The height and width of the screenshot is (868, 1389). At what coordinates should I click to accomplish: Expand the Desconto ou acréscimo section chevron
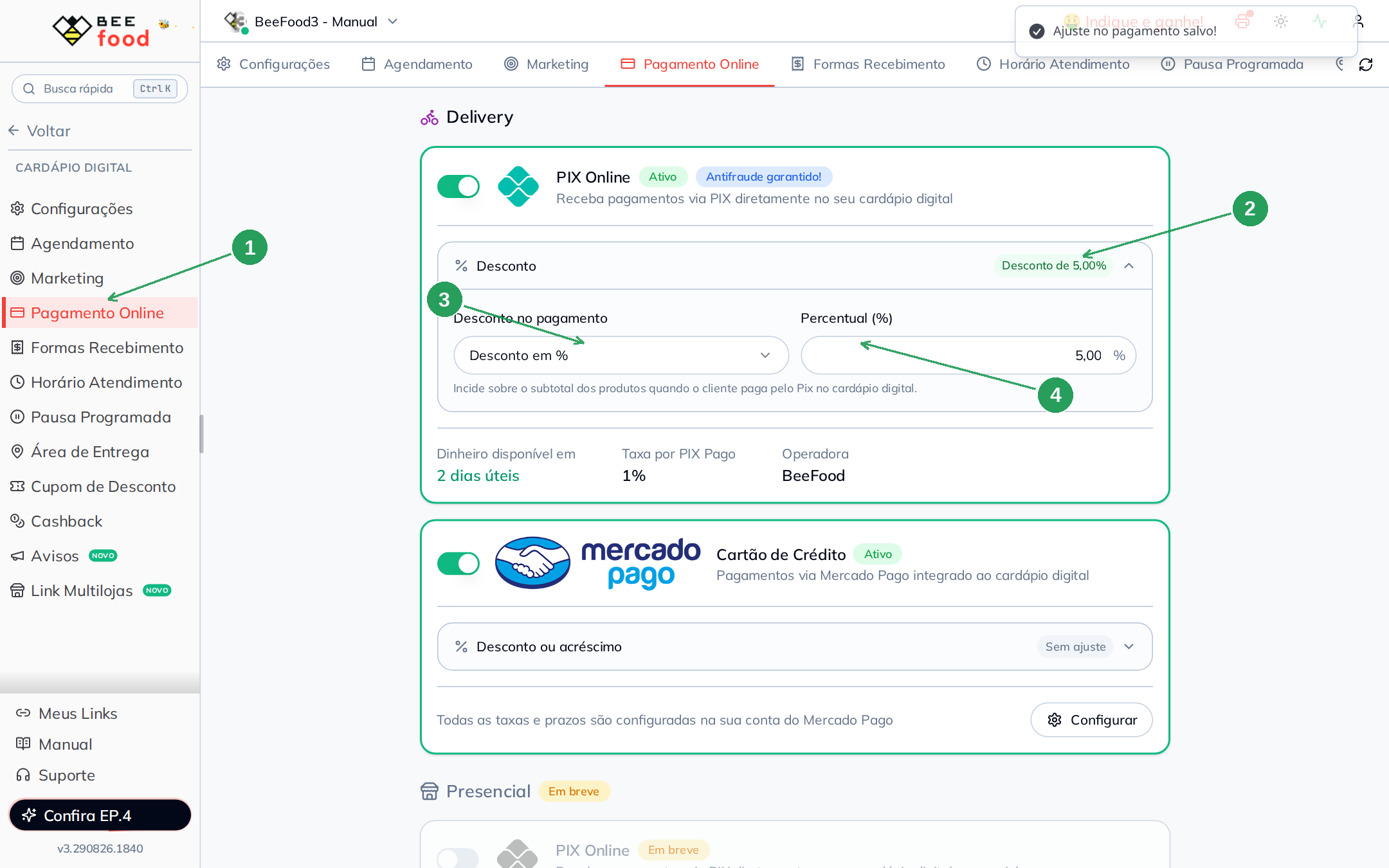(1129, 646)
